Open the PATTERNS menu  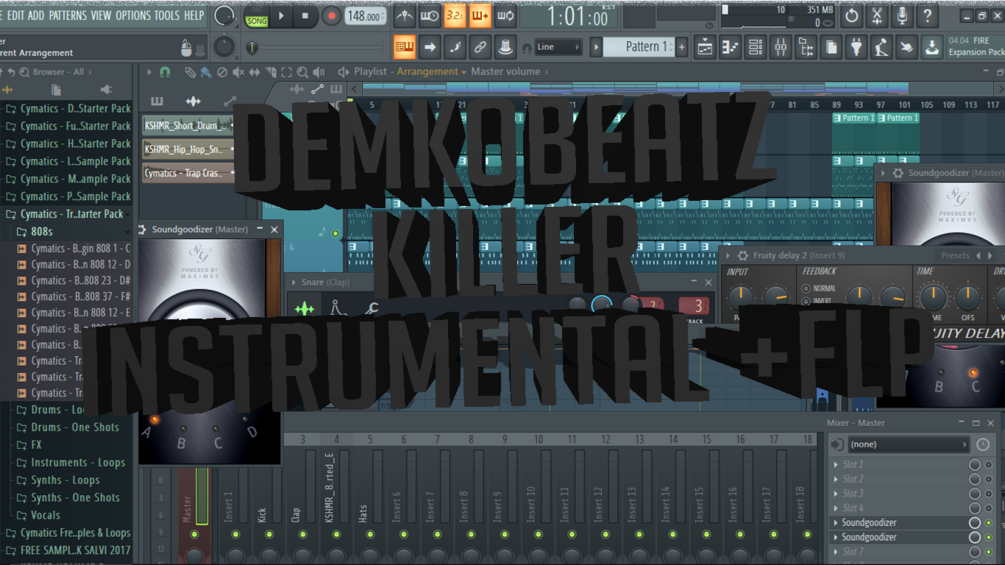68,15
